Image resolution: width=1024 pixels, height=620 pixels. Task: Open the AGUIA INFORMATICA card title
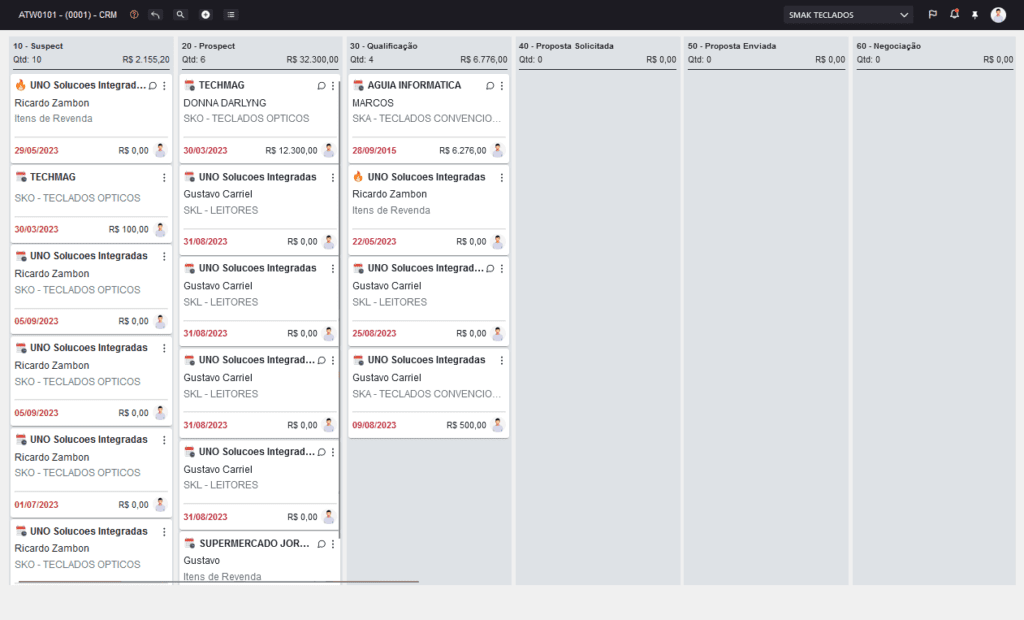(x=414, y=86)
